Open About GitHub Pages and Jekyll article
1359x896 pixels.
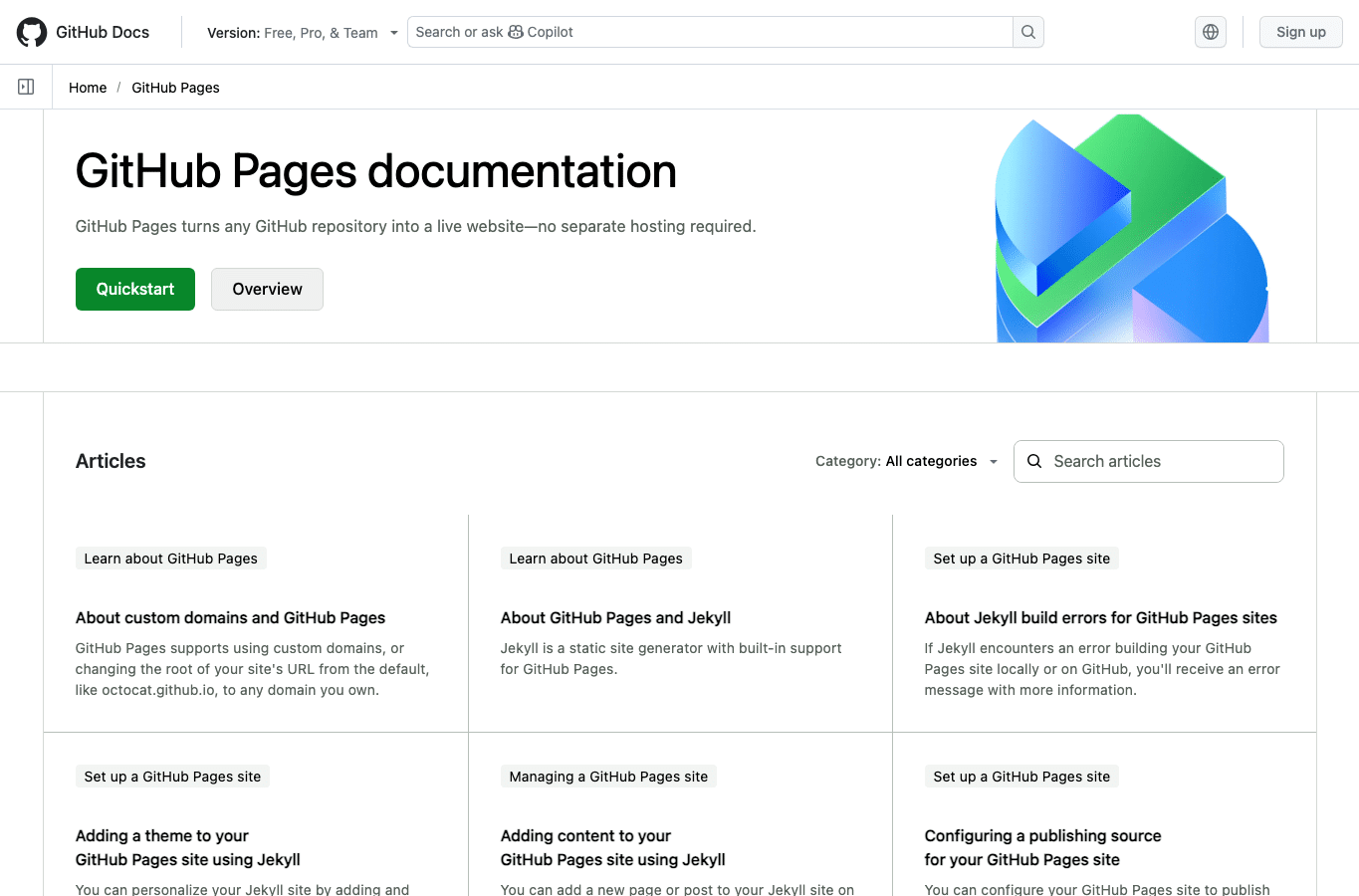tap(615, 617)
